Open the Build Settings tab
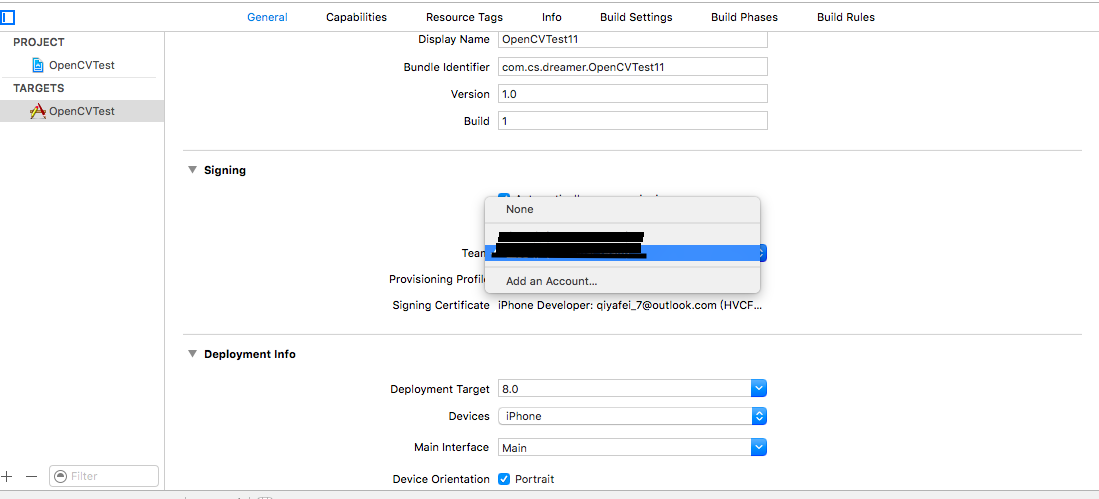Screen dimensions: 1099x499 pos(636,17)
